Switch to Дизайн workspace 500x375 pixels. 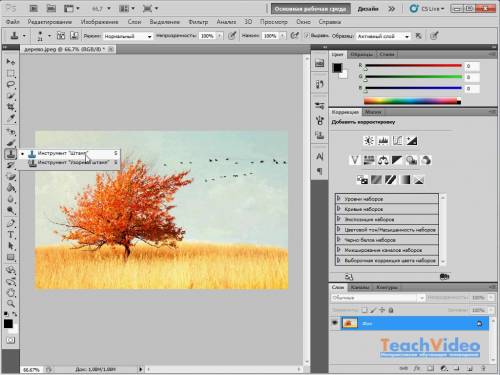click(x=368, y=9)
